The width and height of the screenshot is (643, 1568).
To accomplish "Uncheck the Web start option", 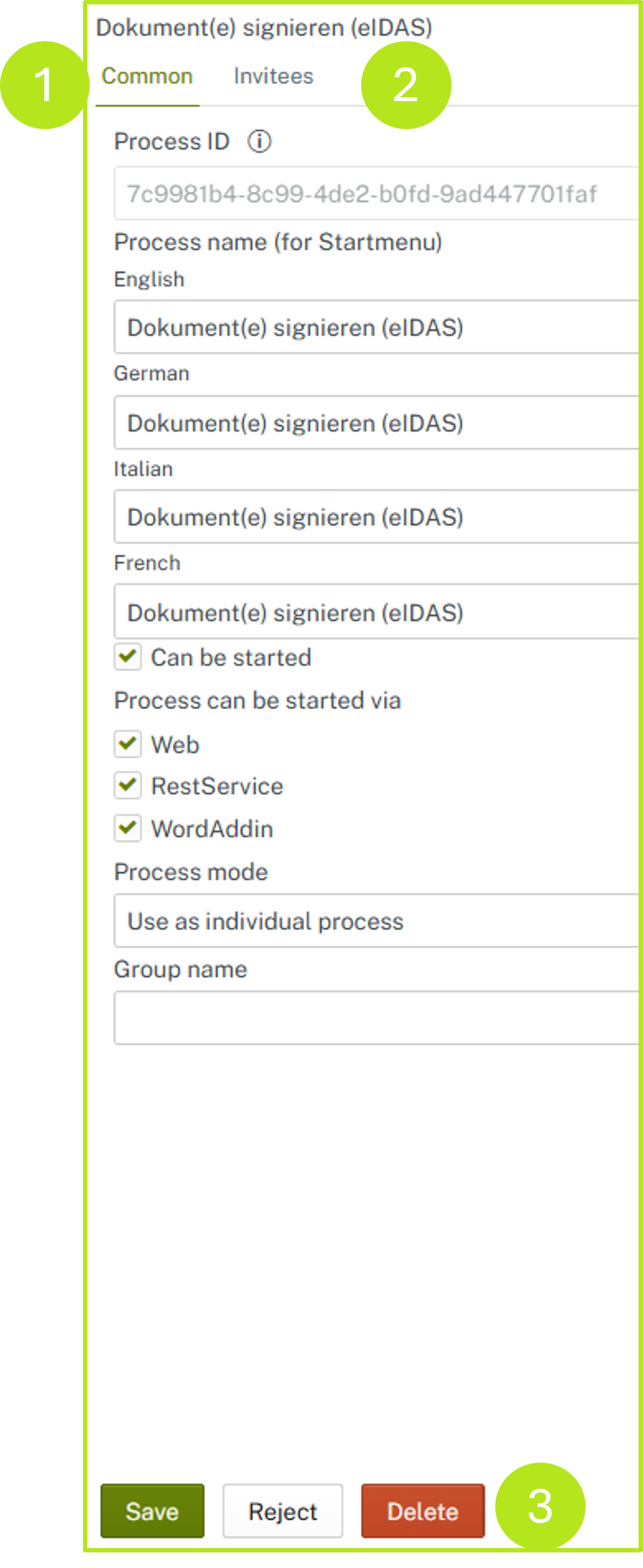I will click(128, 744).
